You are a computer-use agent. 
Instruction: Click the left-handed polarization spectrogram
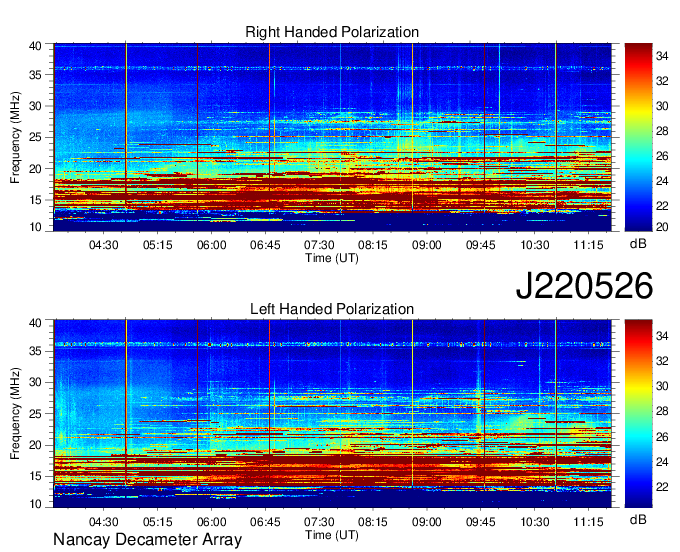[x=333, y=414]
